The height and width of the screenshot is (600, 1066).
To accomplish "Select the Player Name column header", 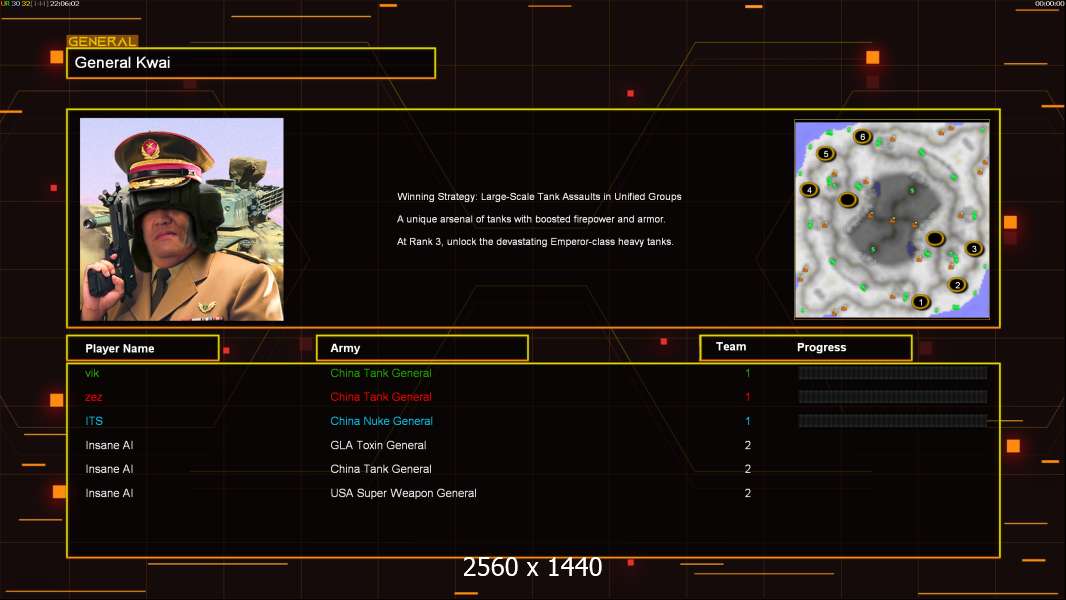I will (x=143, y=348).
